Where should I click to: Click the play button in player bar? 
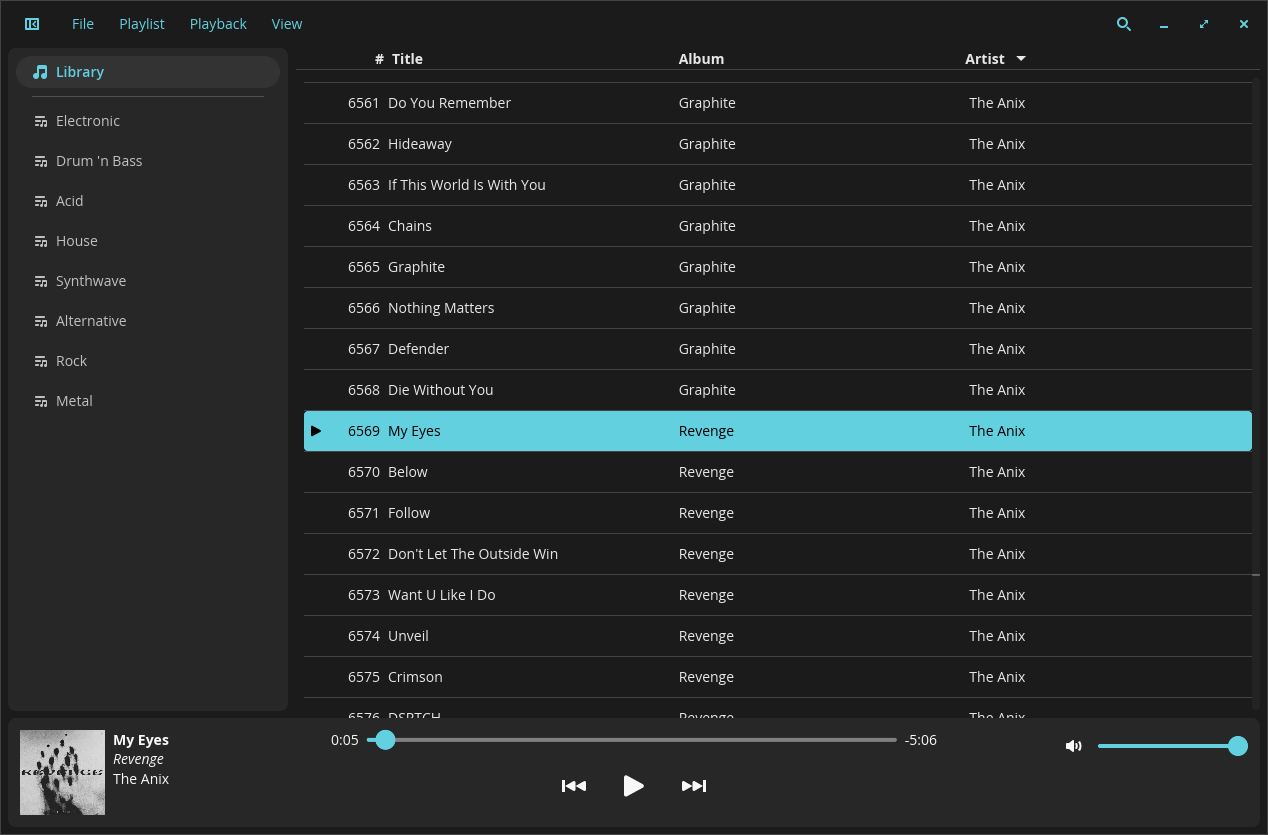click(633, 786)
